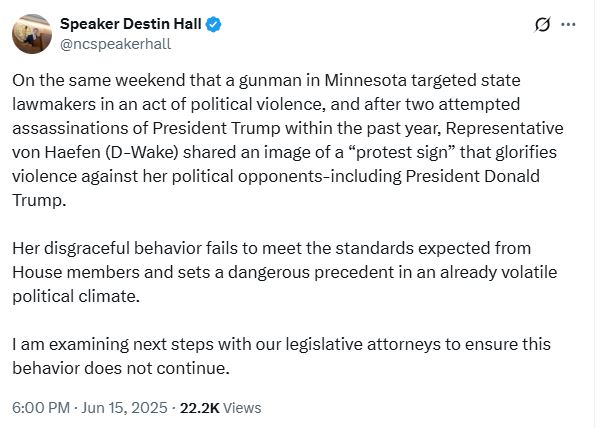Click the word Views in footer

pyautogui.click(x=242, y=408)
